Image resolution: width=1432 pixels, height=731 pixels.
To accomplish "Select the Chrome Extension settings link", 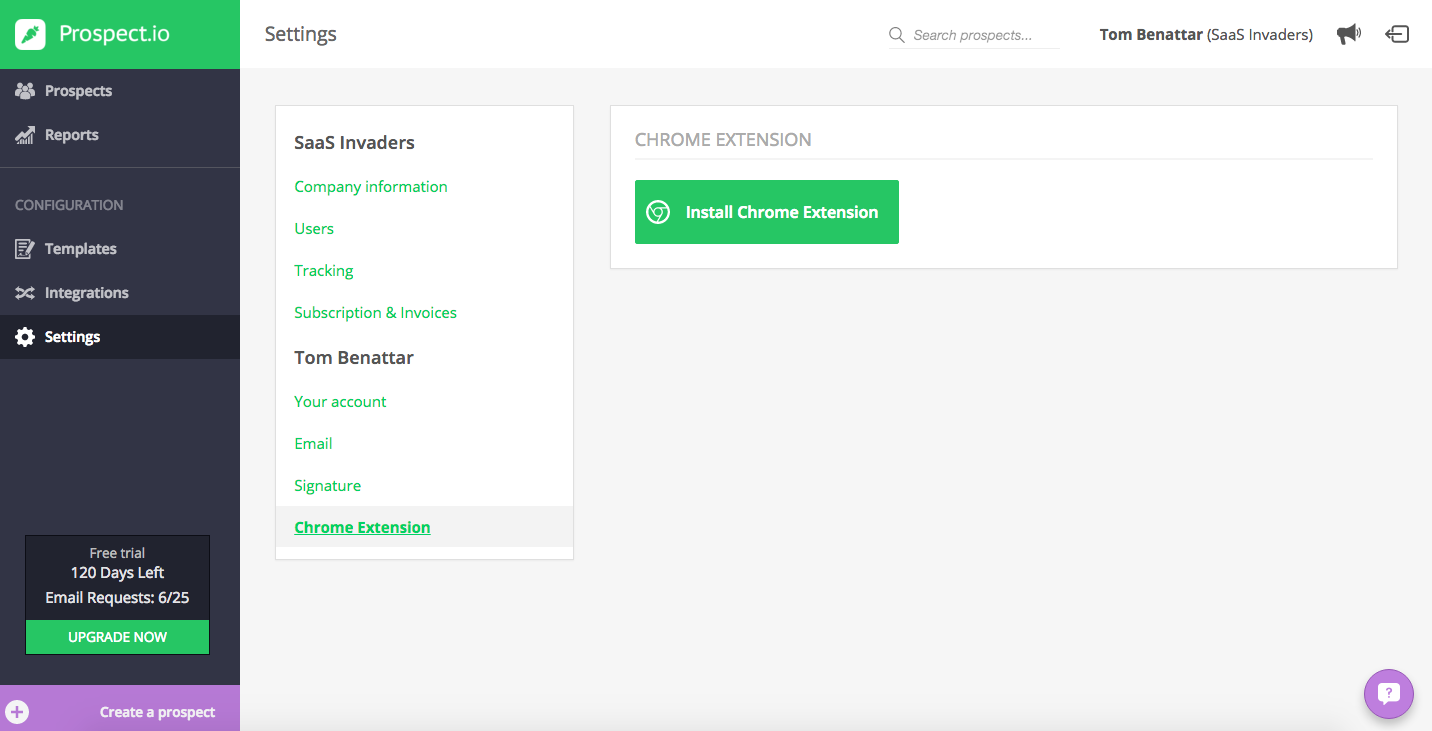I will pyautogui.click(x=362, y=528).
